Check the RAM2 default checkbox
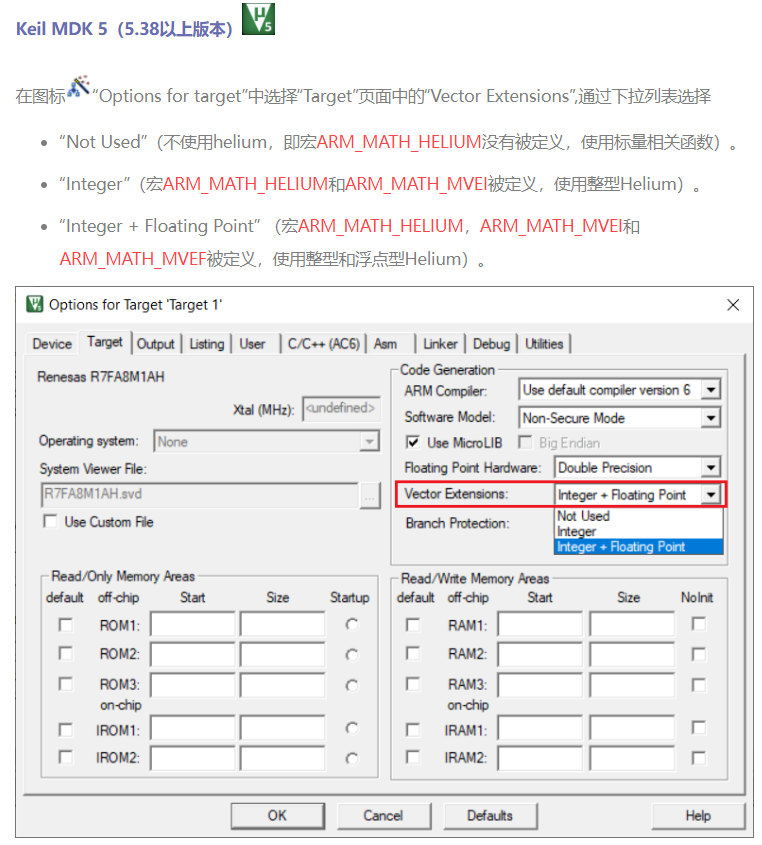Screen dimensions: 762x845 [x=413, y=653]
